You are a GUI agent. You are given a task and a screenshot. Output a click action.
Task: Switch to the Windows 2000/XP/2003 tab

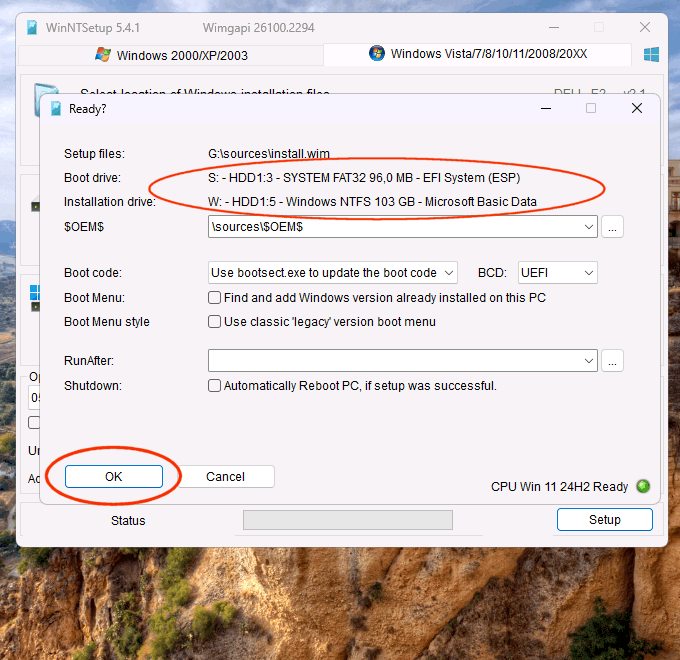click(171, 55)
